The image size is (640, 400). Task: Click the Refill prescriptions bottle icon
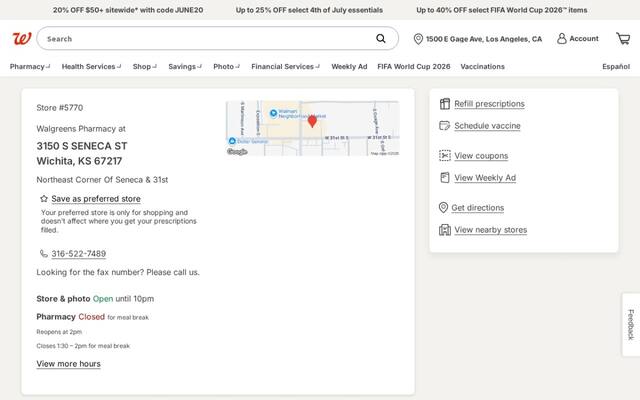click(444, 104)
